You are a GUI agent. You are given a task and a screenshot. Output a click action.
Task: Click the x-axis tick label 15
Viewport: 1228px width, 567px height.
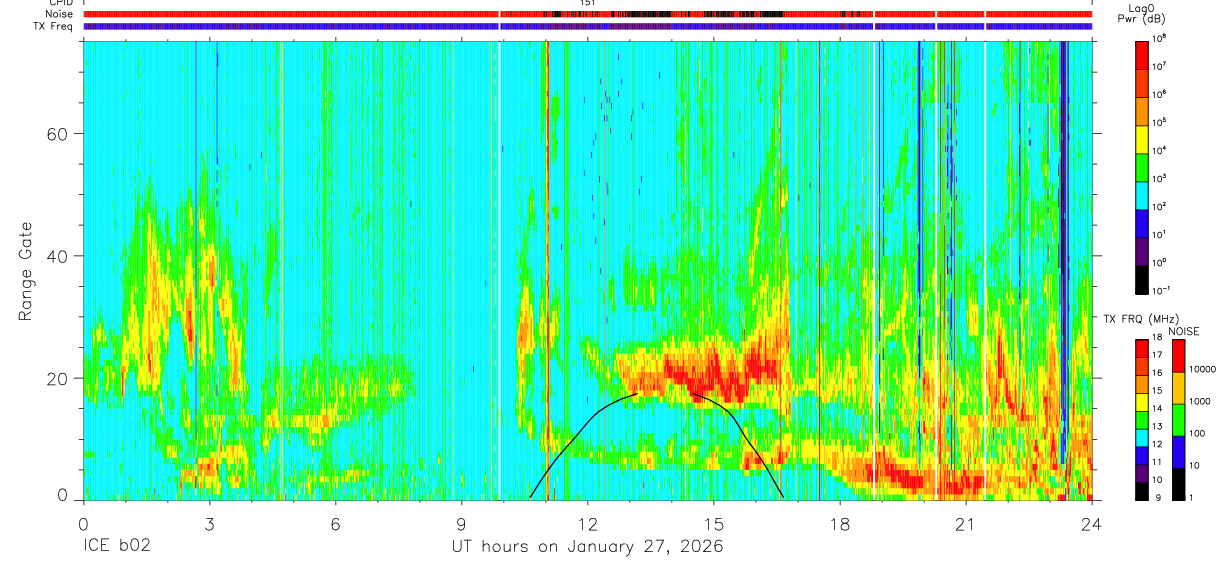coord(714,524)
